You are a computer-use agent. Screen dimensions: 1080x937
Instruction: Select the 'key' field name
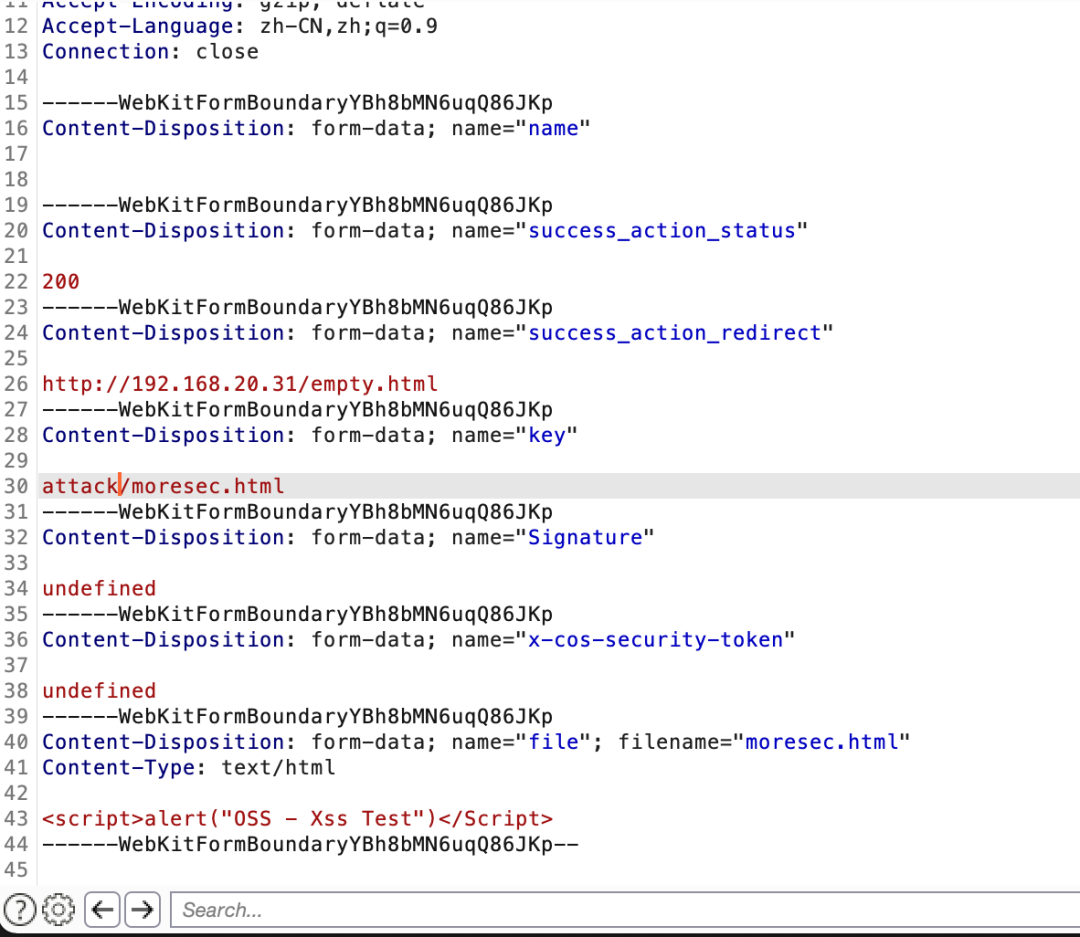(x=547, y=435)
